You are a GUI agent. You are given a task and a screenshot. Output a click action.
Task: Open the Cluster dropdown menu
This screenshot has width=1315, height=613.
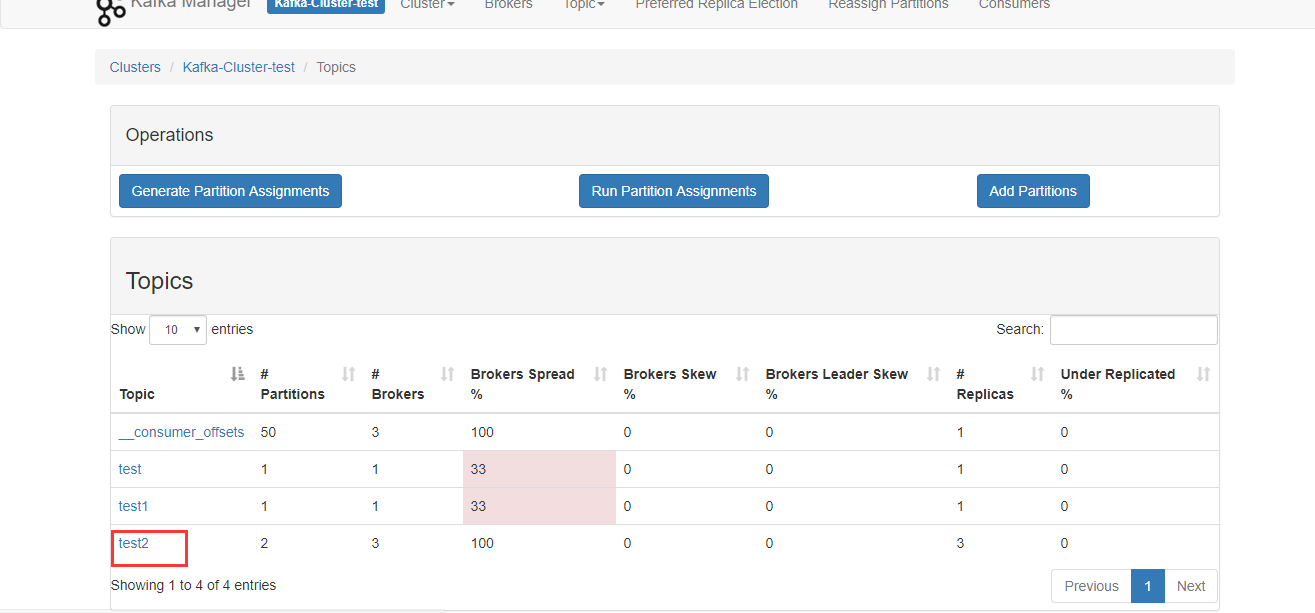point(427,5)
